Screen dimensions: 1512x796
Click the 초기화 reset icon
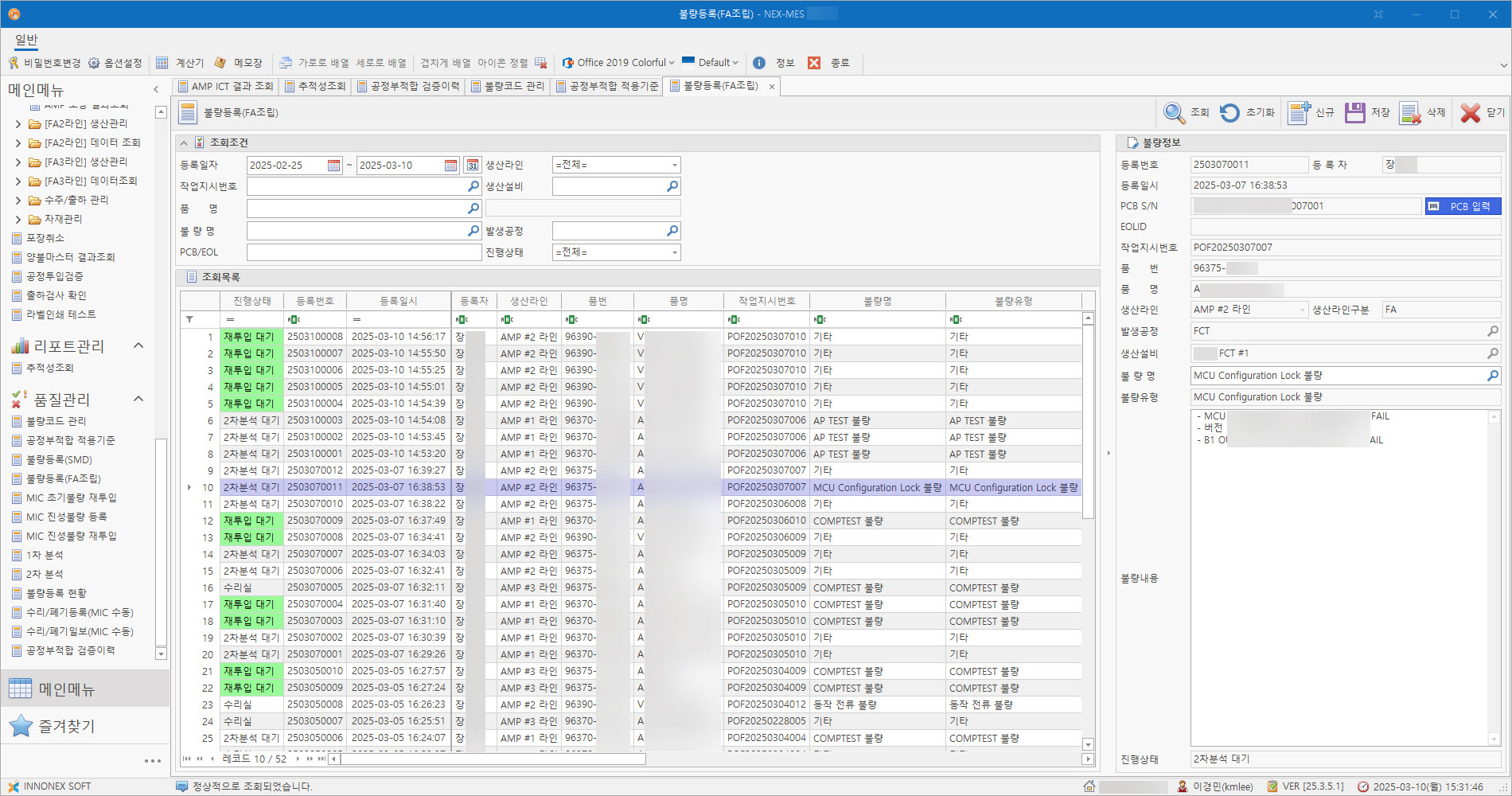point(1229,113)
